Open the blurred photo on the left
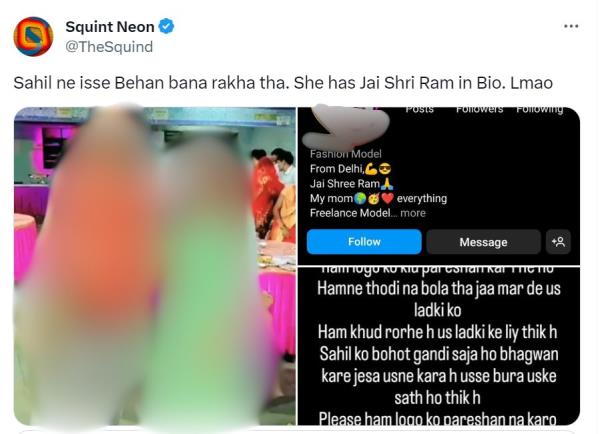This screenshot has width=600, height=434. tap(155, 266)
